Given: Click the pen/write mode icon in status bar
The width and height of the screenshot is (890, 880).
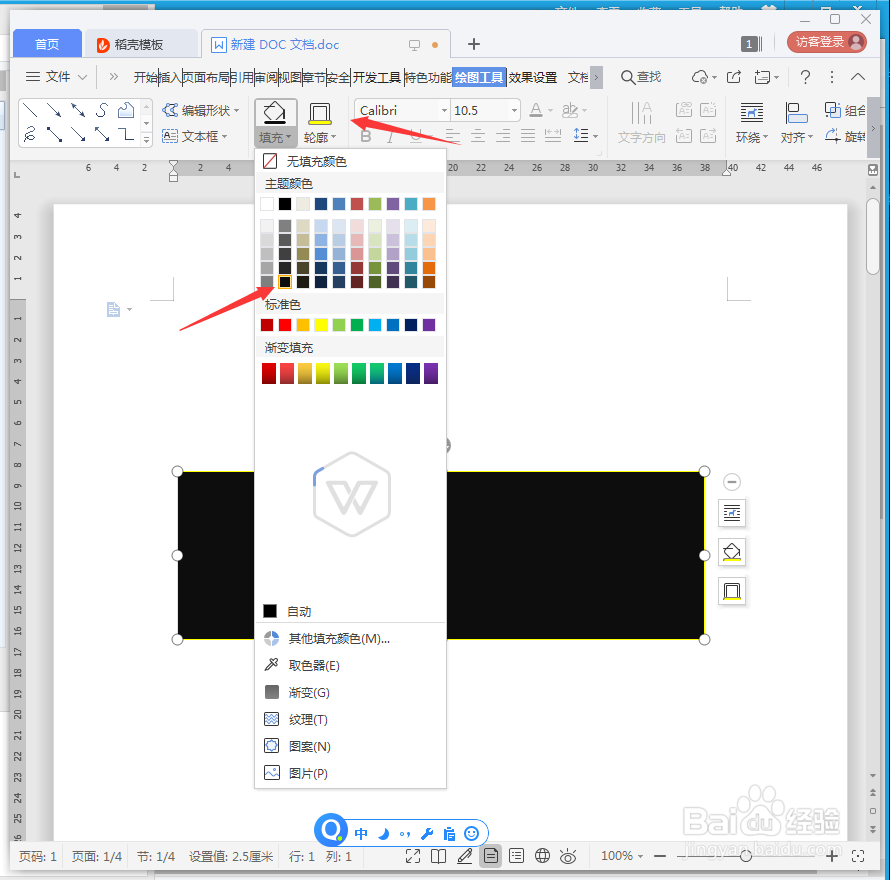Looking at the screenshot, I should [x=464, y=856].
